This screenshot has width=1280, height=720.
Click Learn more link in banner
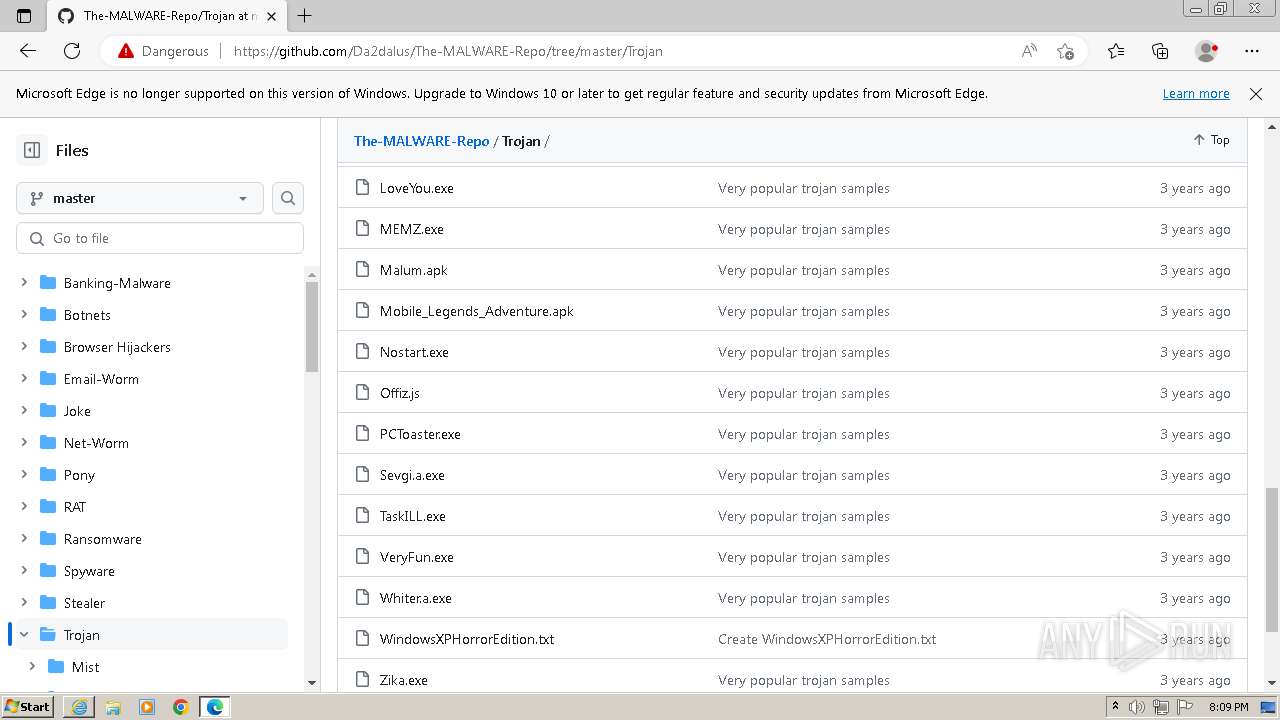coord(1196,93)
